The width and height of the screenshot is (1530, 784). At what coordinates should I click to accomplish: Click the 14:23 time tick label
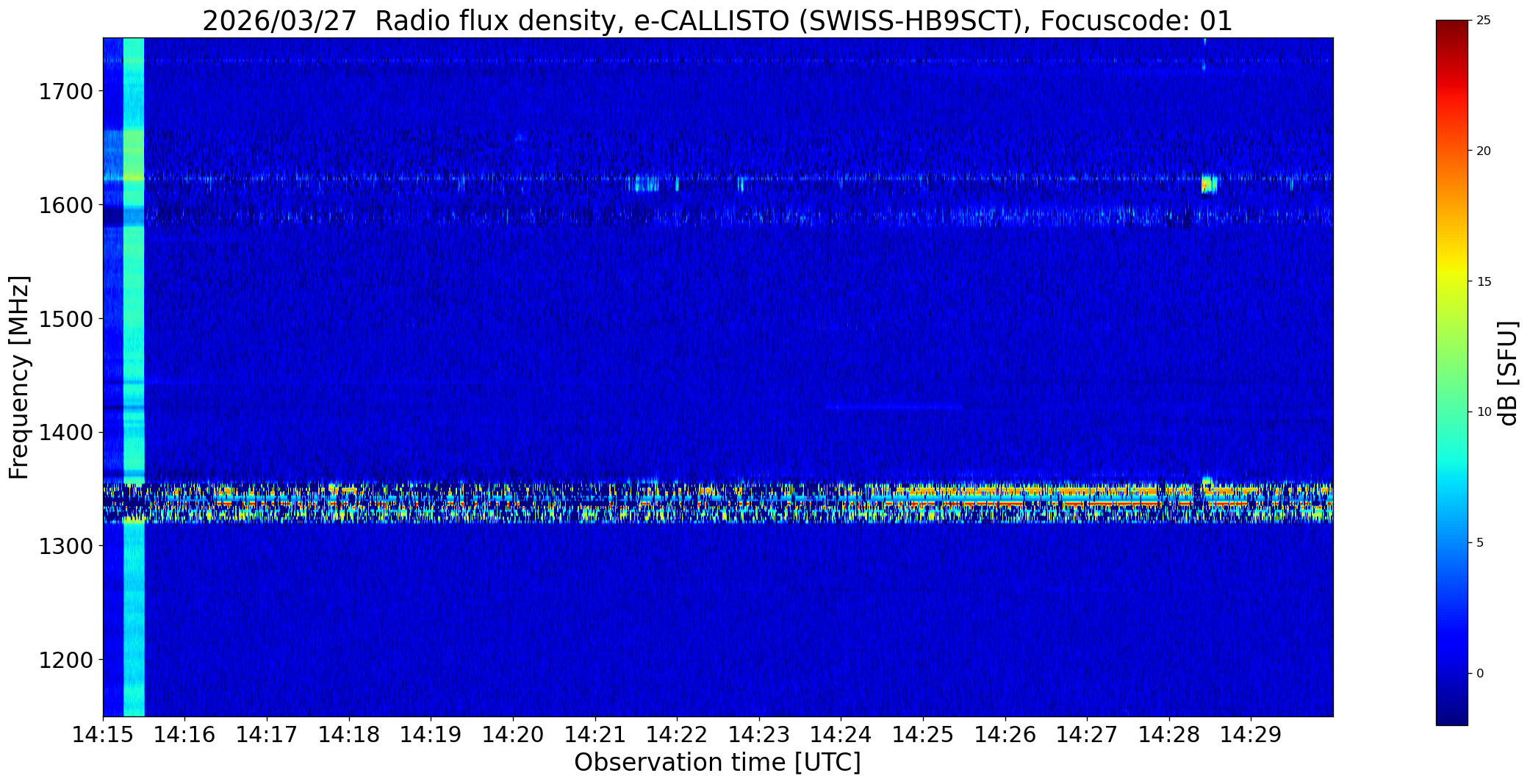click(759, 735)
